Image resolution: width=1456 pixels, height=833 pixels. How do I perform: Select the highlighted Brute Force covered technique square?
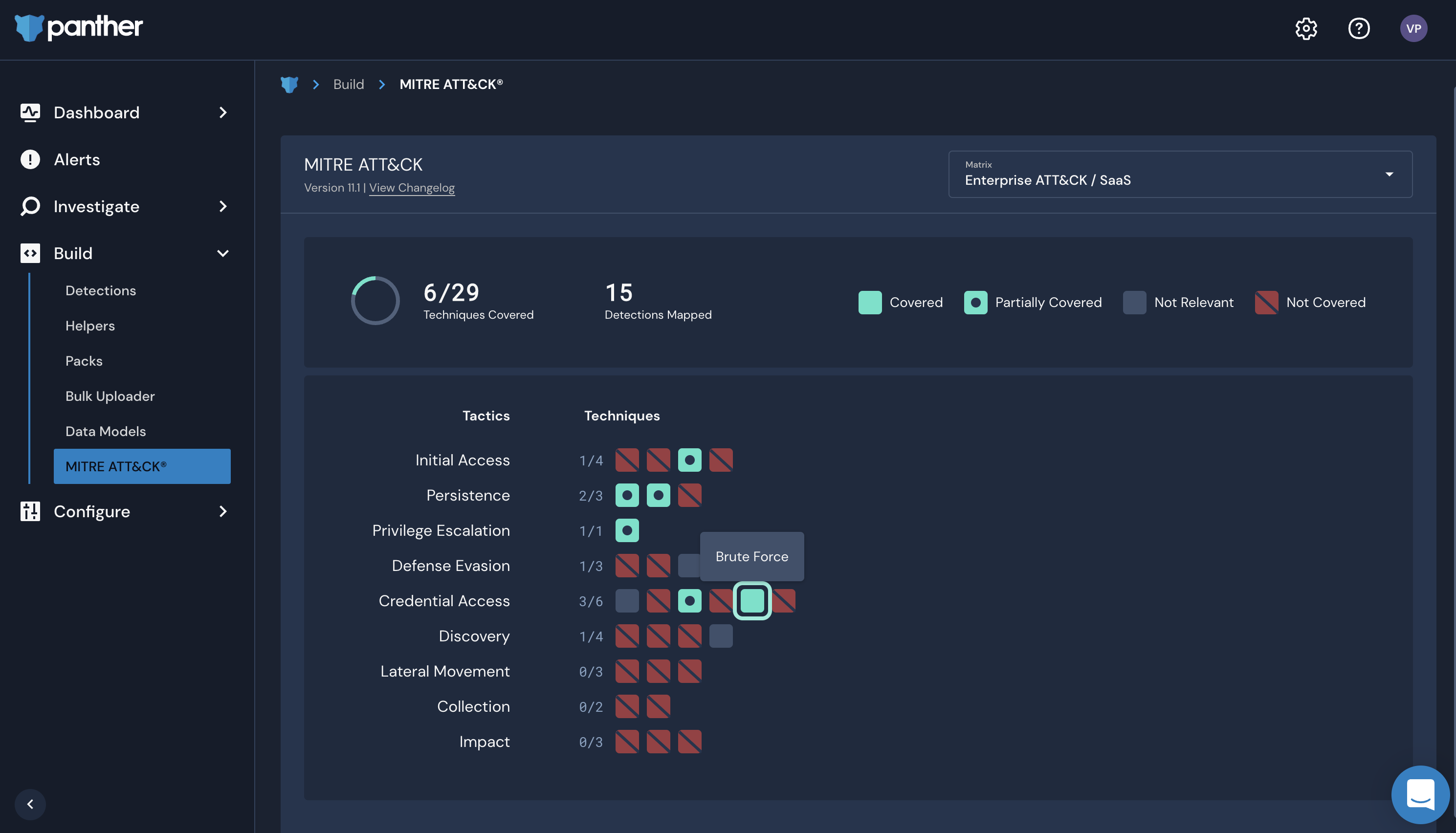tap(752, 601)
